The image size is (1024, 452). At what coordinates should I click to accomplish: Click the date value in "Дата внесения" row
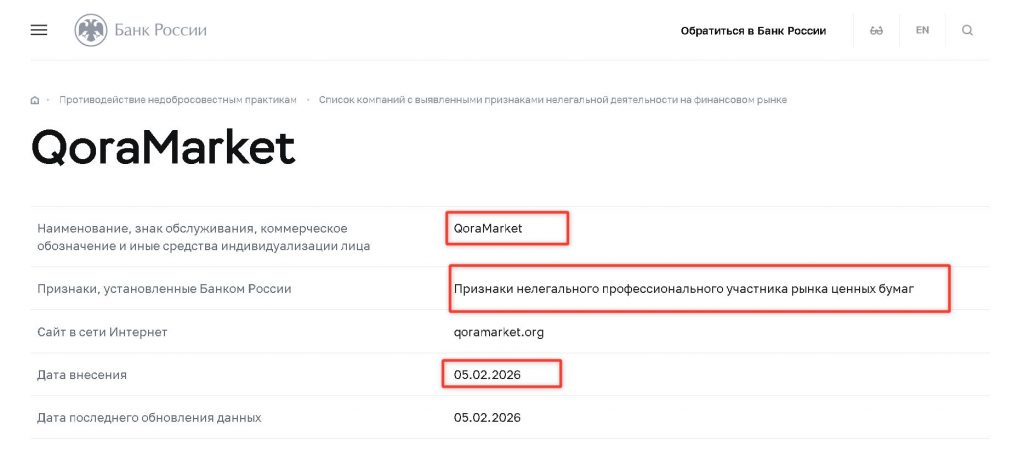point(487,375)
